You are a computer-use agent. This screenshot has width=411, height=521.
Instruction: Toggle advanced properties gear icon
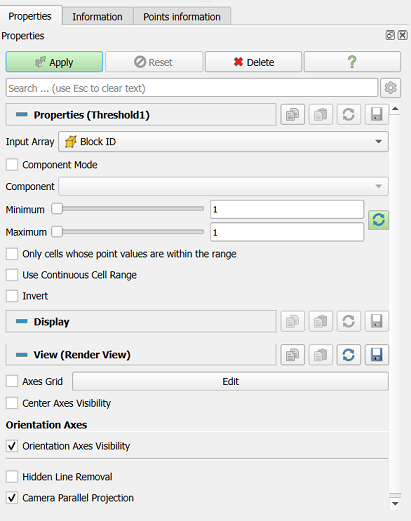tap(391, 88)
